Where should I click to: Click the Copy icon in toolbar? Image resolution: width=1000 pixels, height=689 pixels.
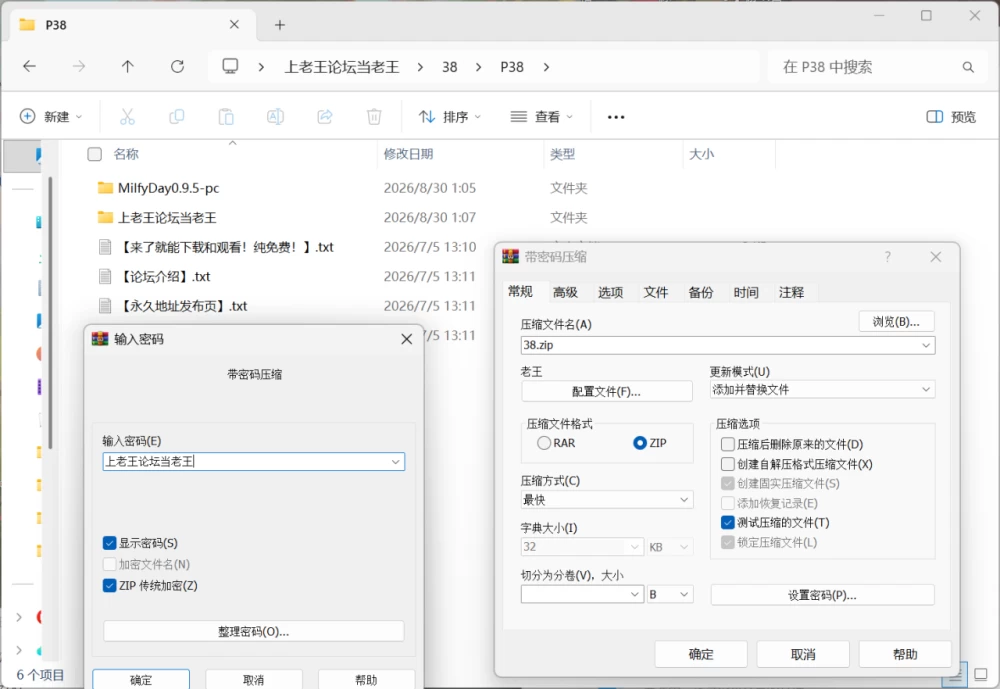(177, 117)
